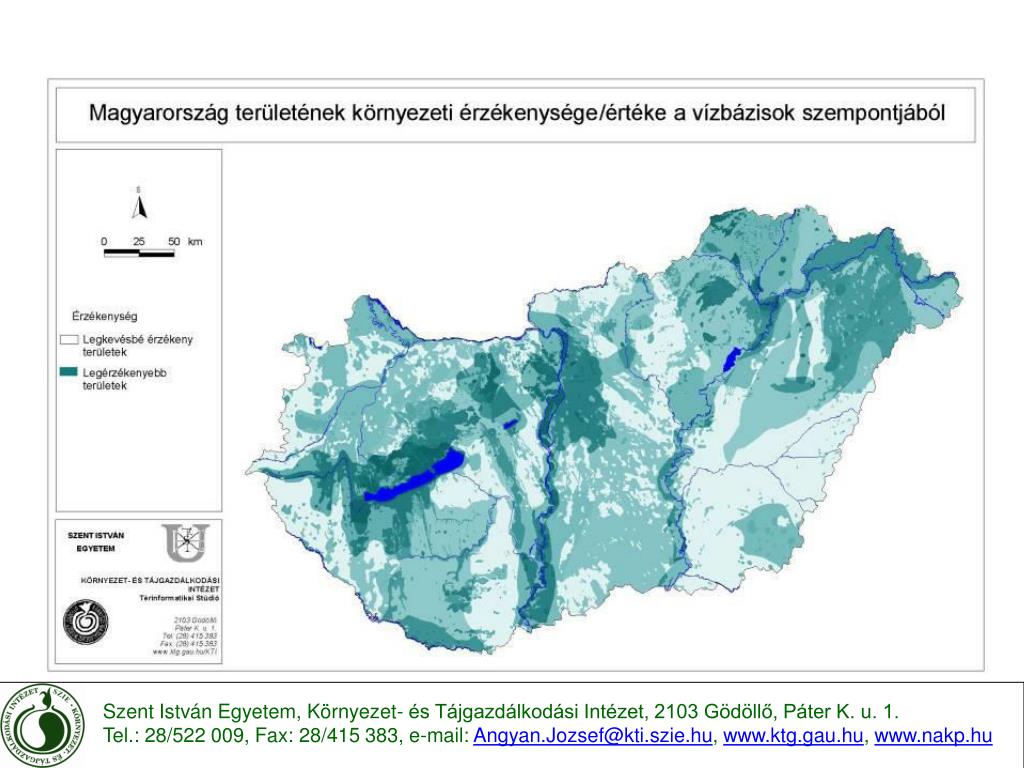Click the 'Legkevésbé érzékeny területek' legend label

pyautogui.click(x=136, y=346)
